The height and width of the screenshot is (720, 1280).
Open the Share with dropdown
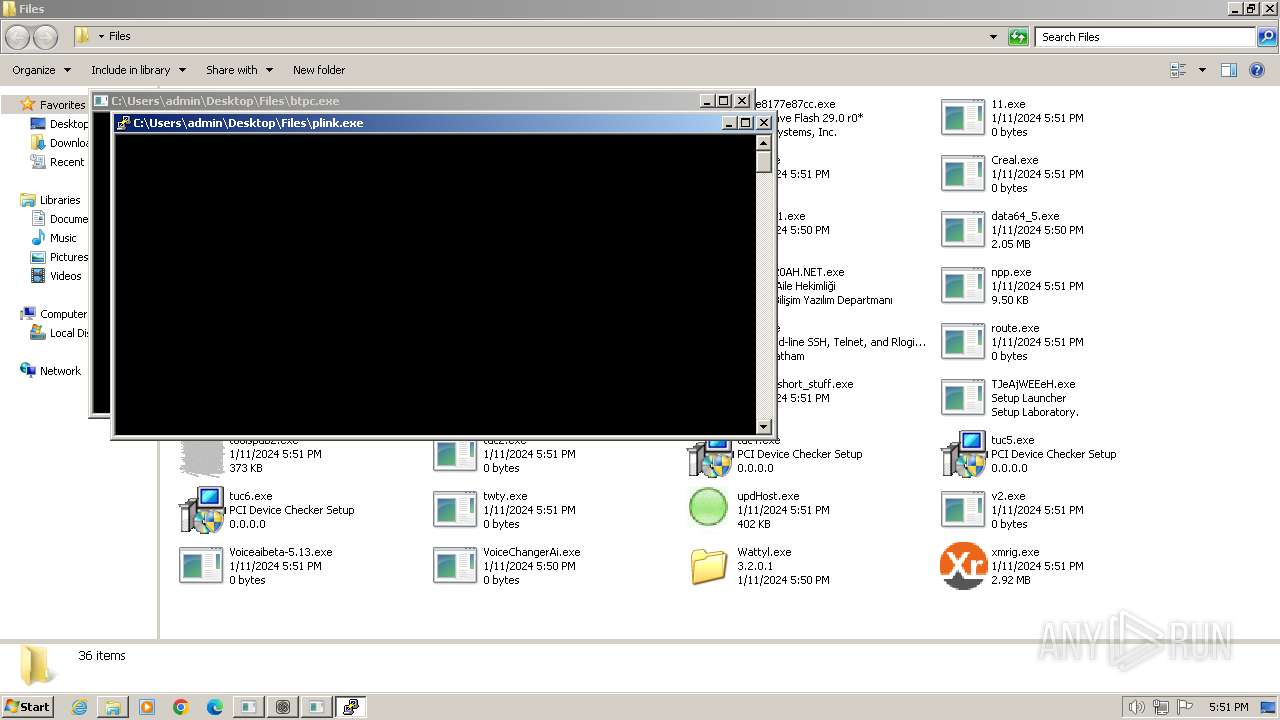click(x=239, y=70)
